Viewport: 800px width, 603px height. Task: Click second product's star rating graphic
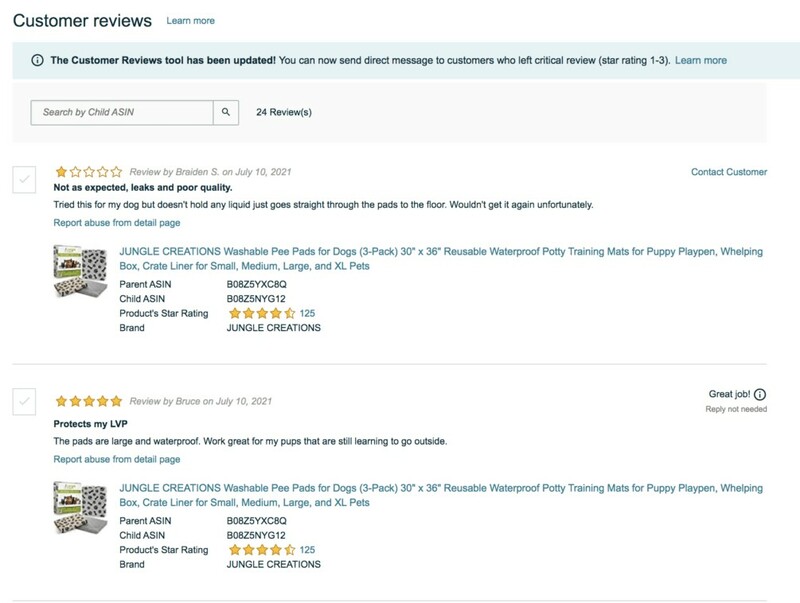point(261,550)
